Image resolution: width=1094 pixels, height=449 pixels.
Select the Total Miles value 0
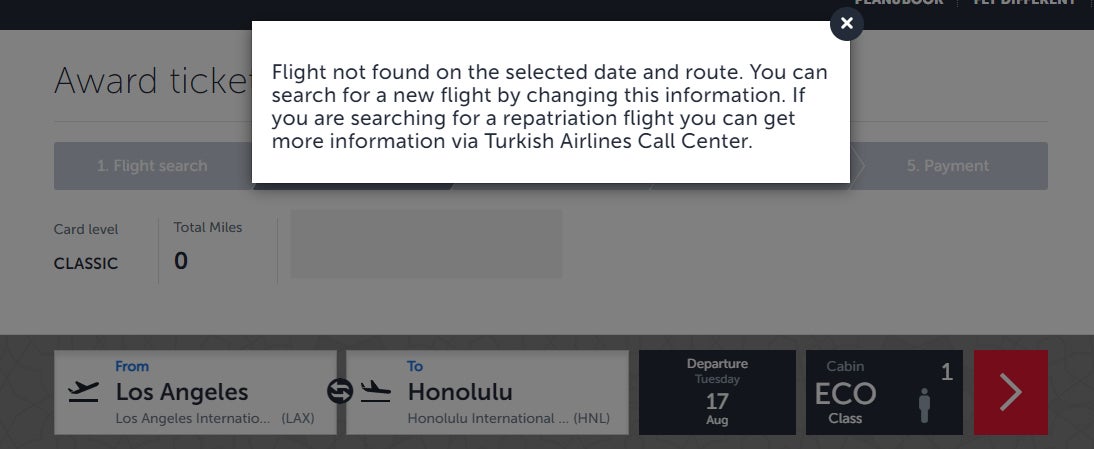tap(181, 261)
